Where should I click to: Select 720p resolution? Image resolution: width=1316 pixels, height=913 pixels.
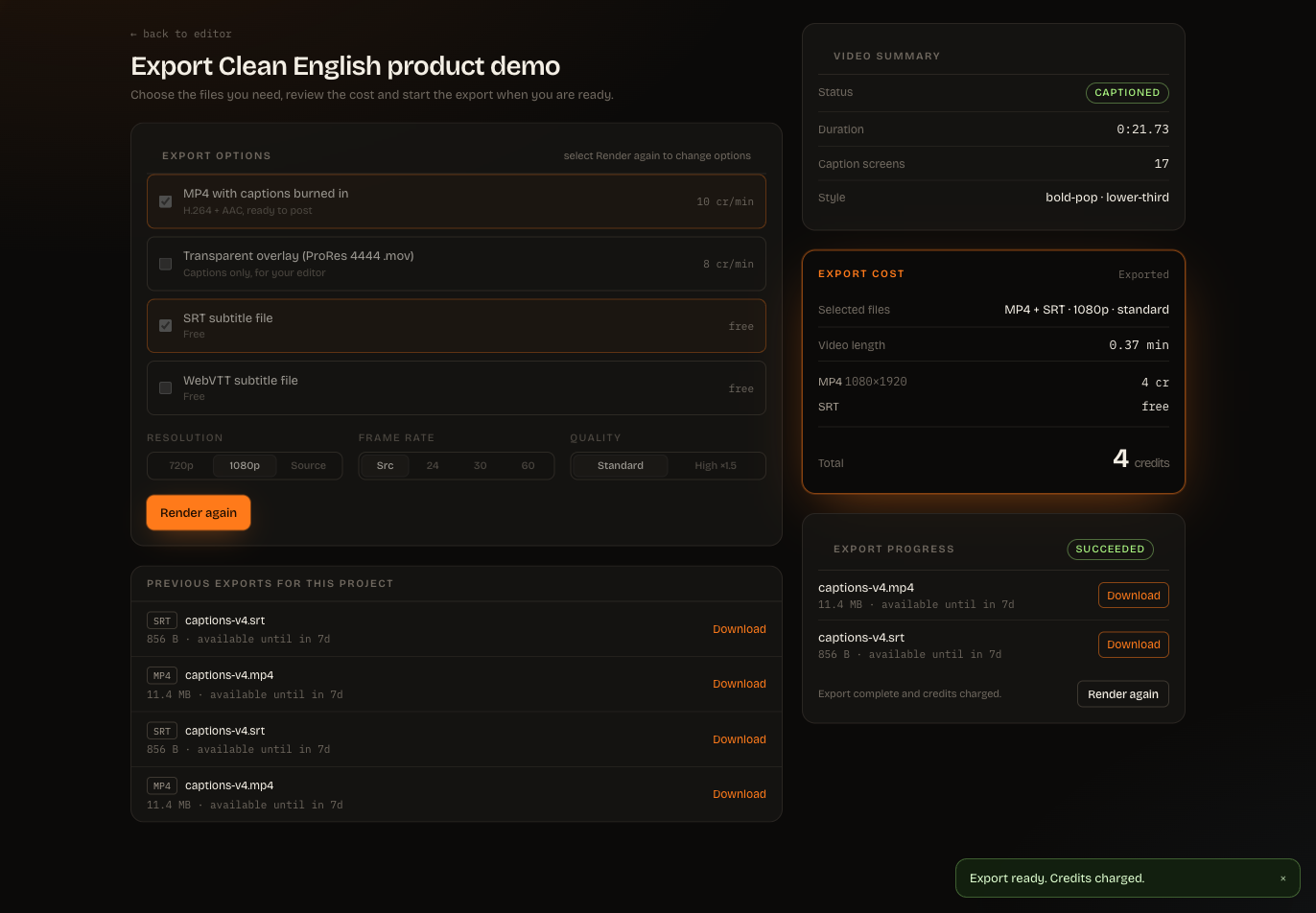[181, 466]
